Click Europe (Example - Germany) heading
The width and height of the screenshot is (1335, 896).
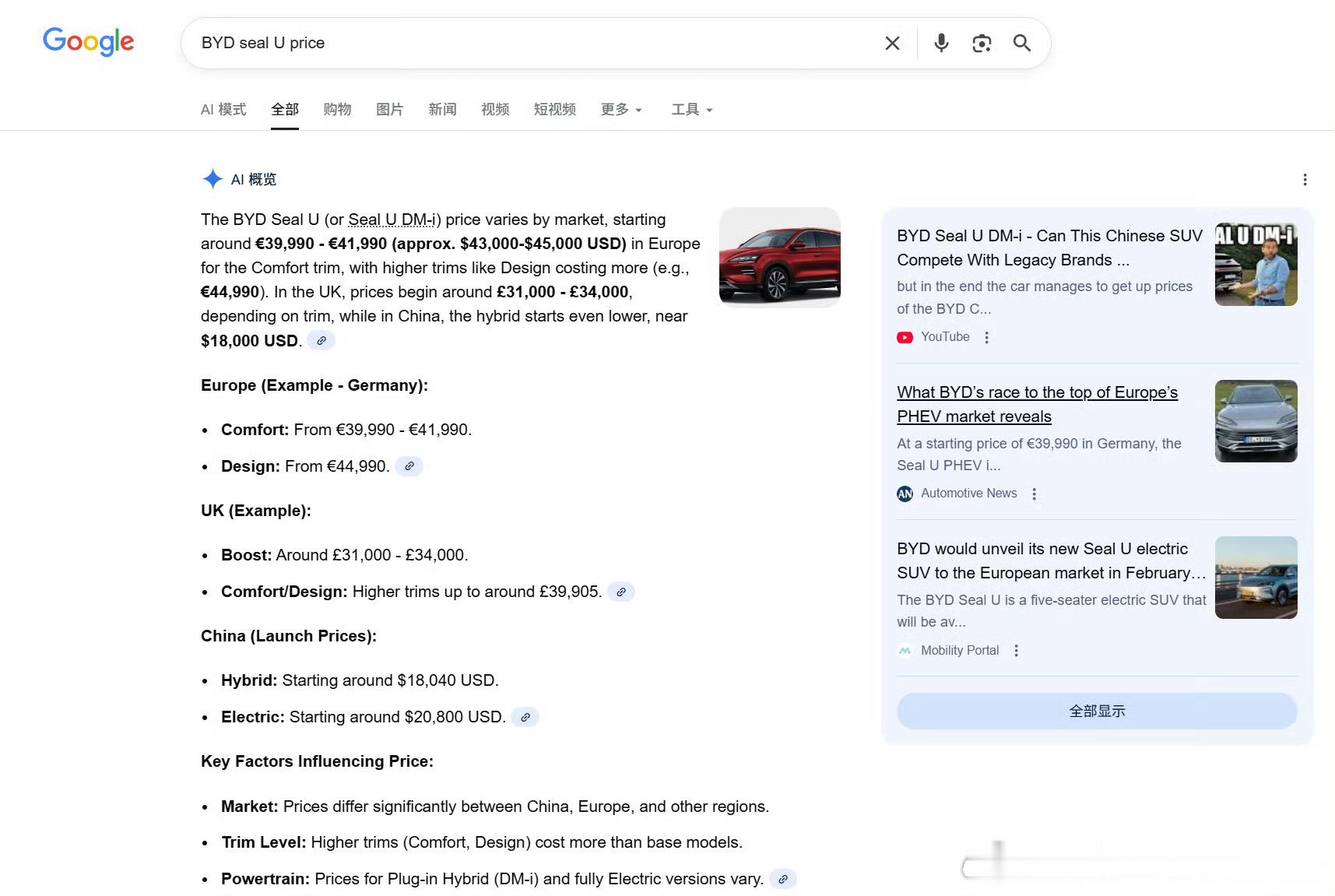314,385
